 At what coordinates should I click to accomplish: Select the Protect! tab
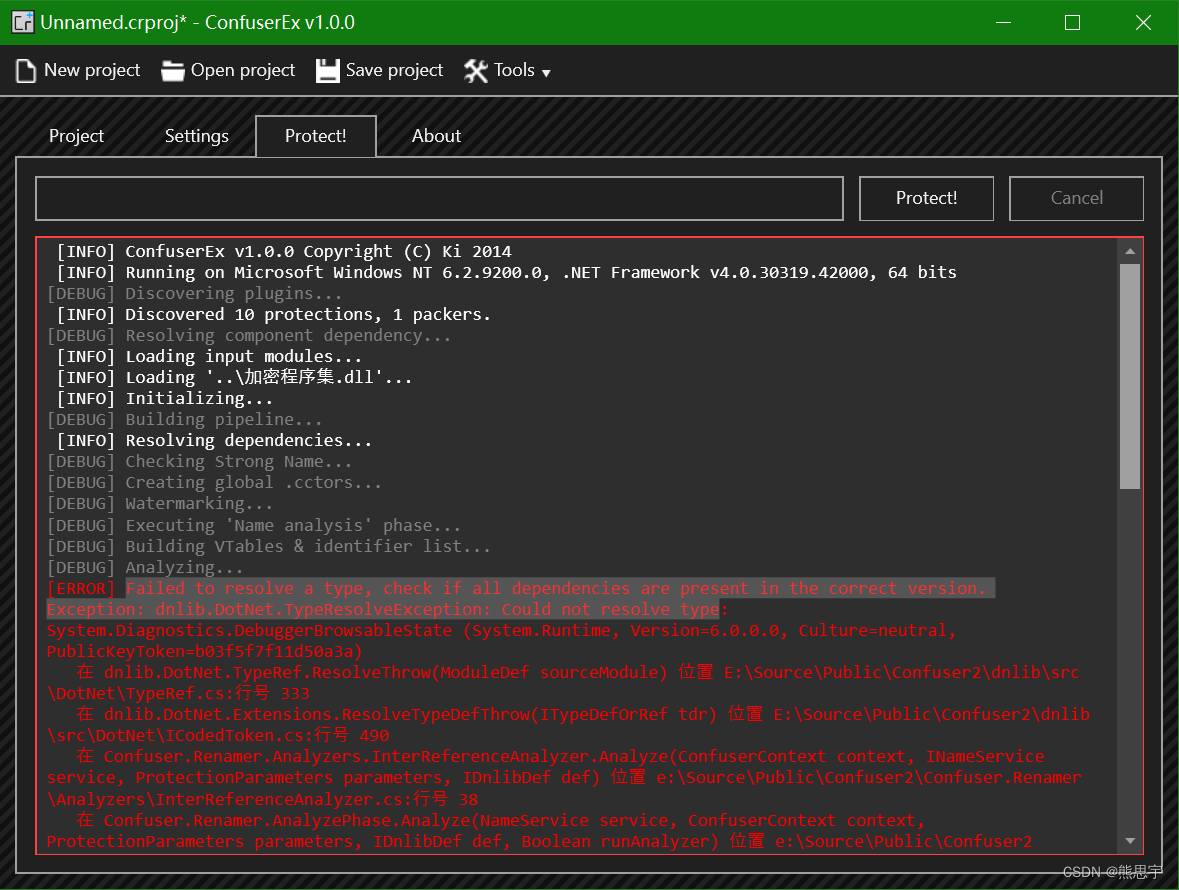click(316, 136)
